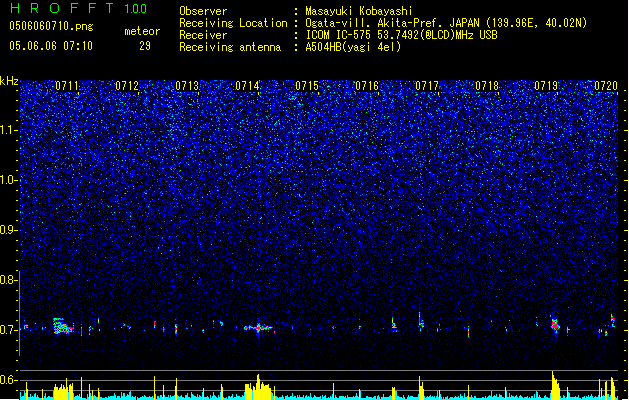Click the 0714 time marker
The image size is (629, 400).
[x=247, y=86]
